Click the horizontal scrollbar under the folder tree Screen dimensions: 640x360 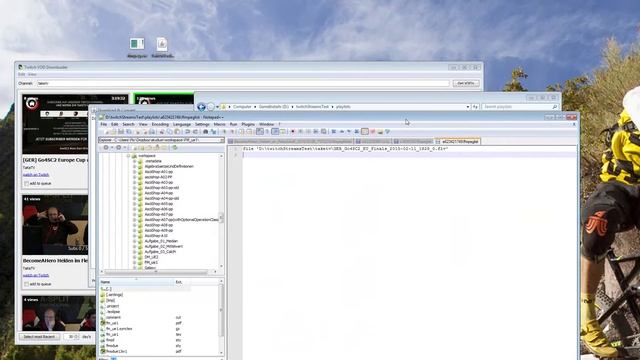158,272
